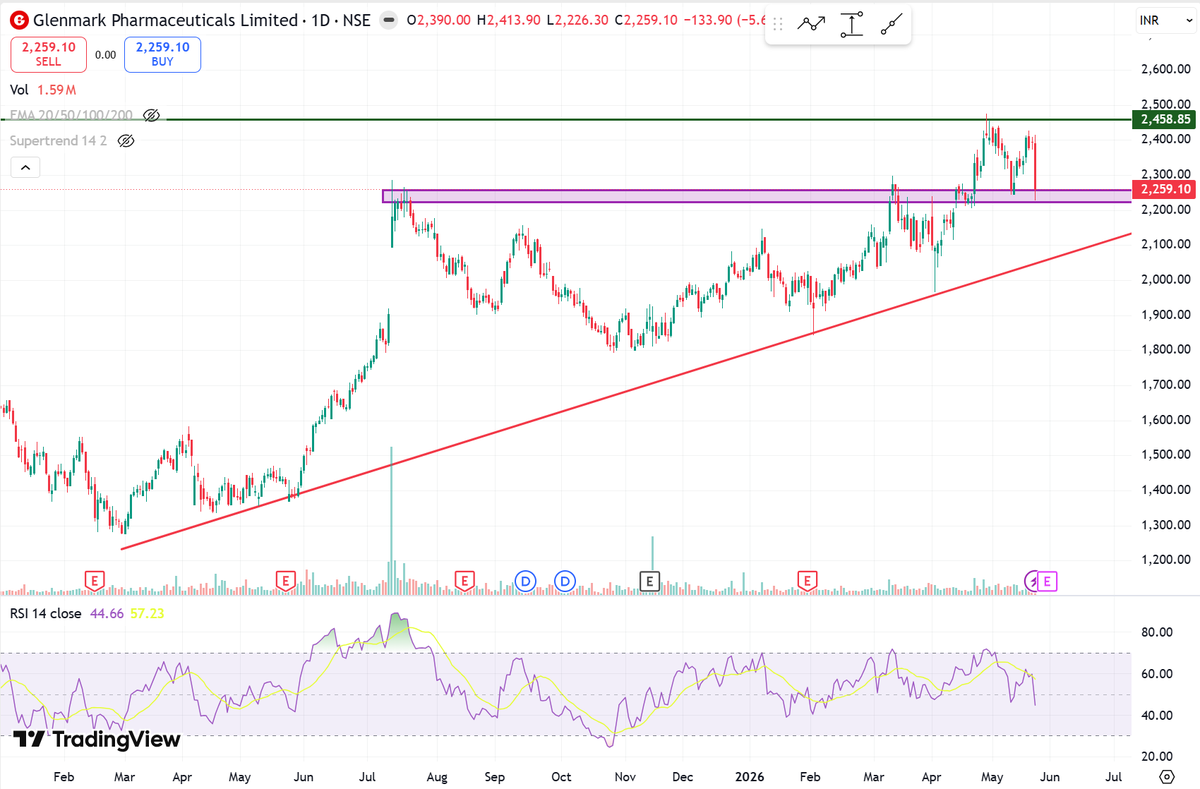Click the NSE exchange label
This screenshot has height=789, width=1200.
click(x=357, y=20)
